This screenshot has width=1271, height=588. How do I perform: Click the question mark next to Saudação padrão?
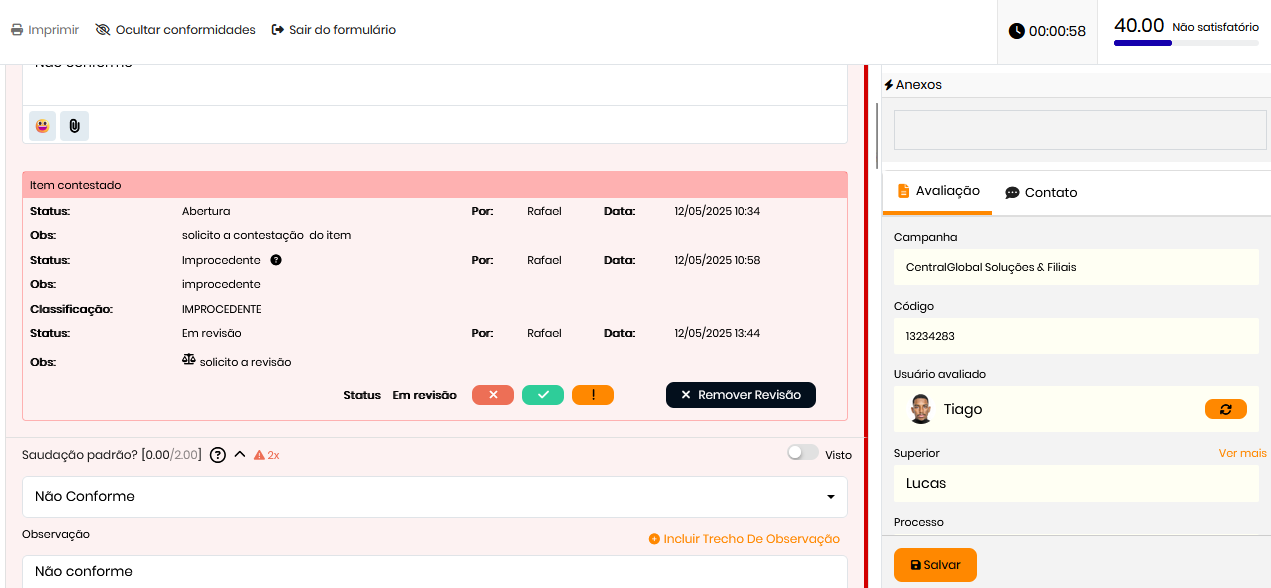pos(217,455)
